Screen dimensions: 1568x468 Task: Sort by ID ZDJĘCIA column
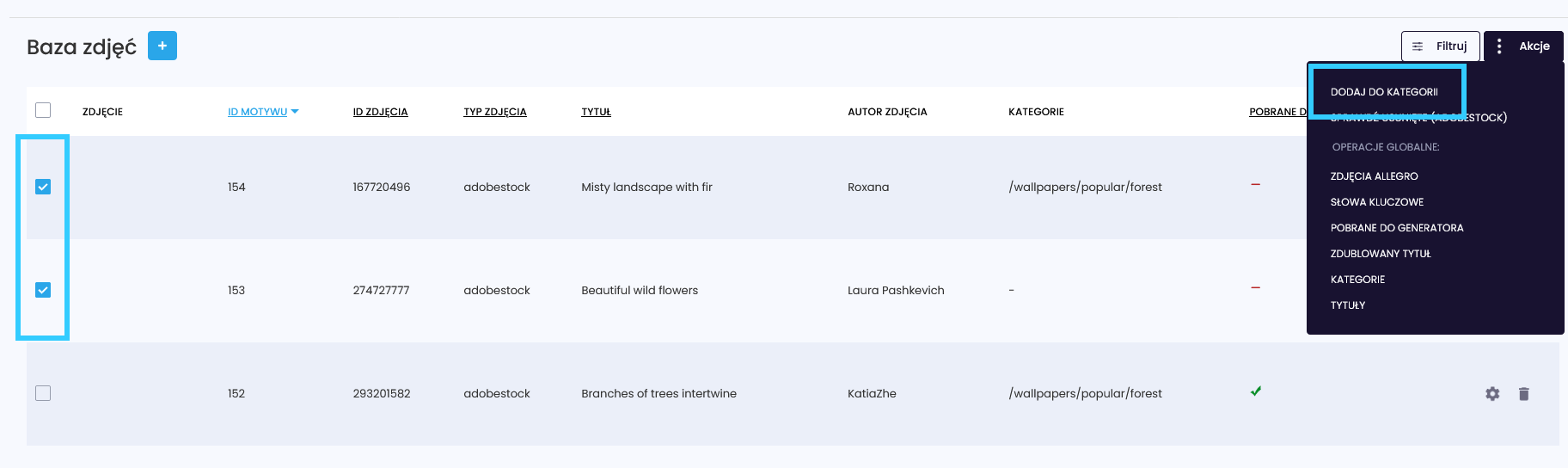pos(380,112)
